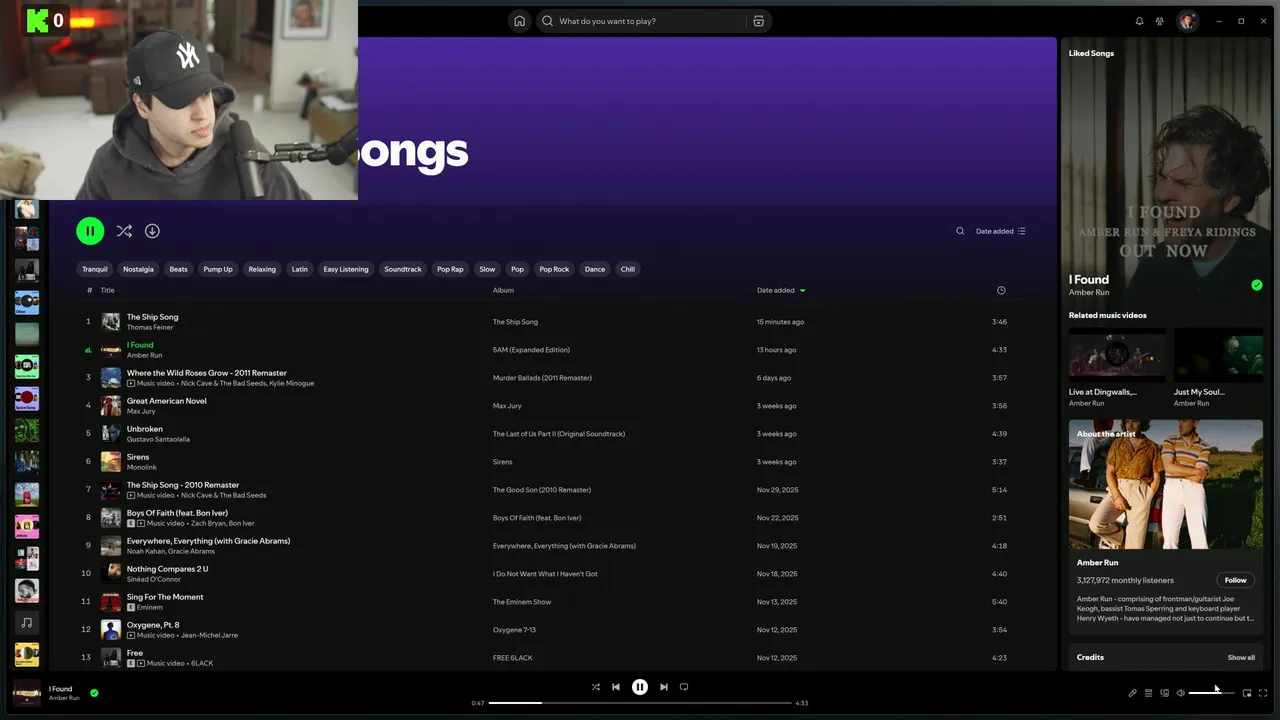Sort by the Album column header
Screen dimensions: 1280x720
tap(503, 290)
